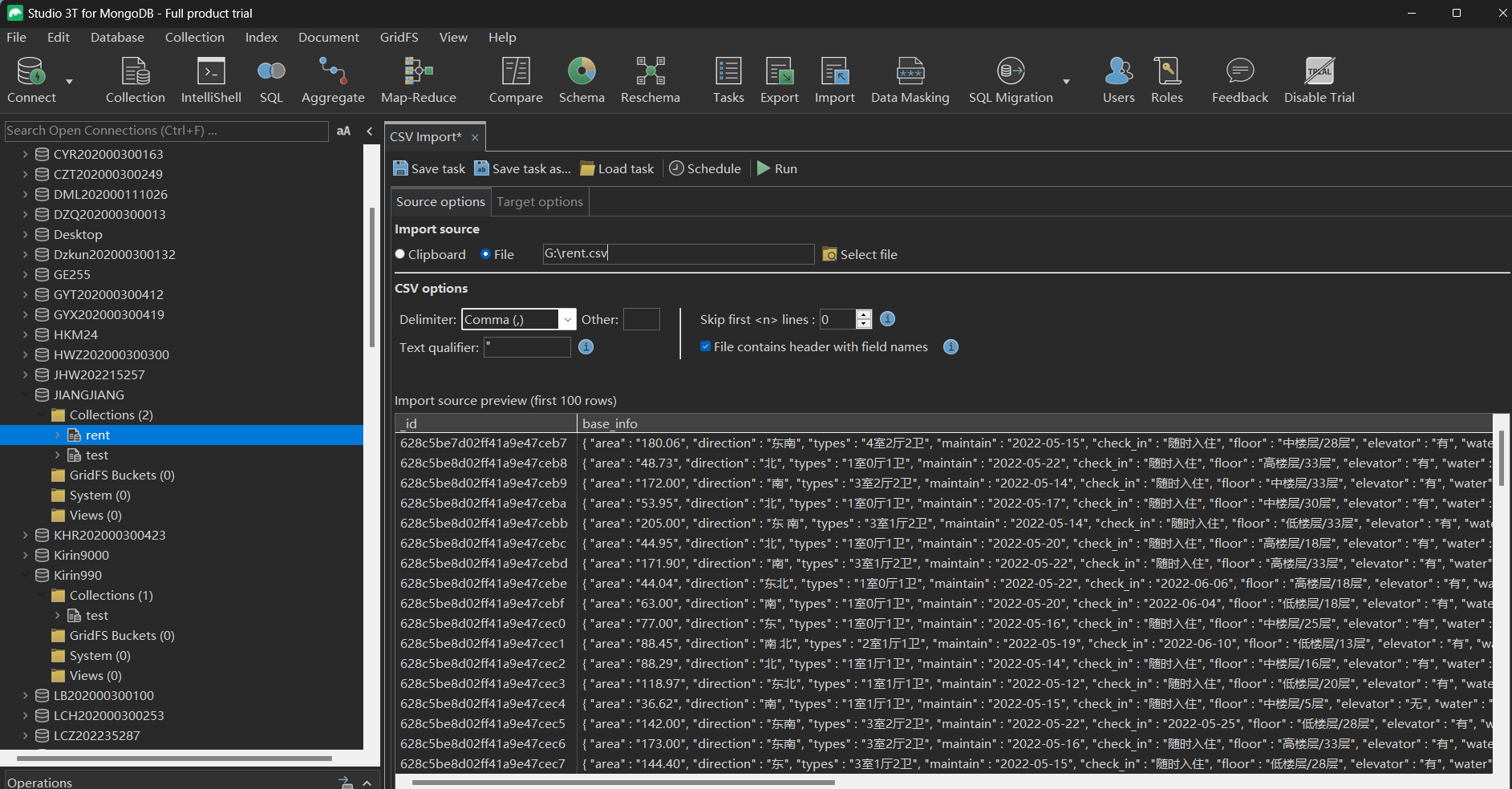Expand the HKM24 database

pyautogui.click(x=25, y=334)
